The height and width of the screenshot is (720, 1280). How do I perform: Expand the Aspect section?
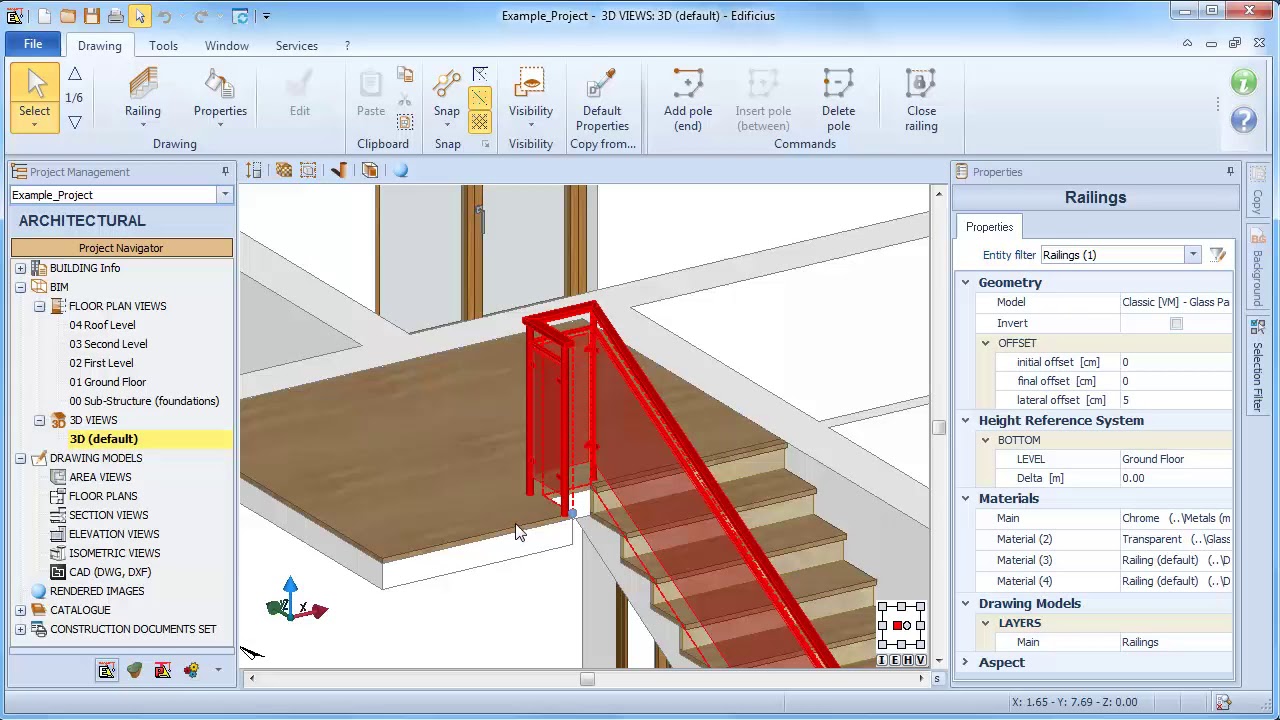pos(965,663)
